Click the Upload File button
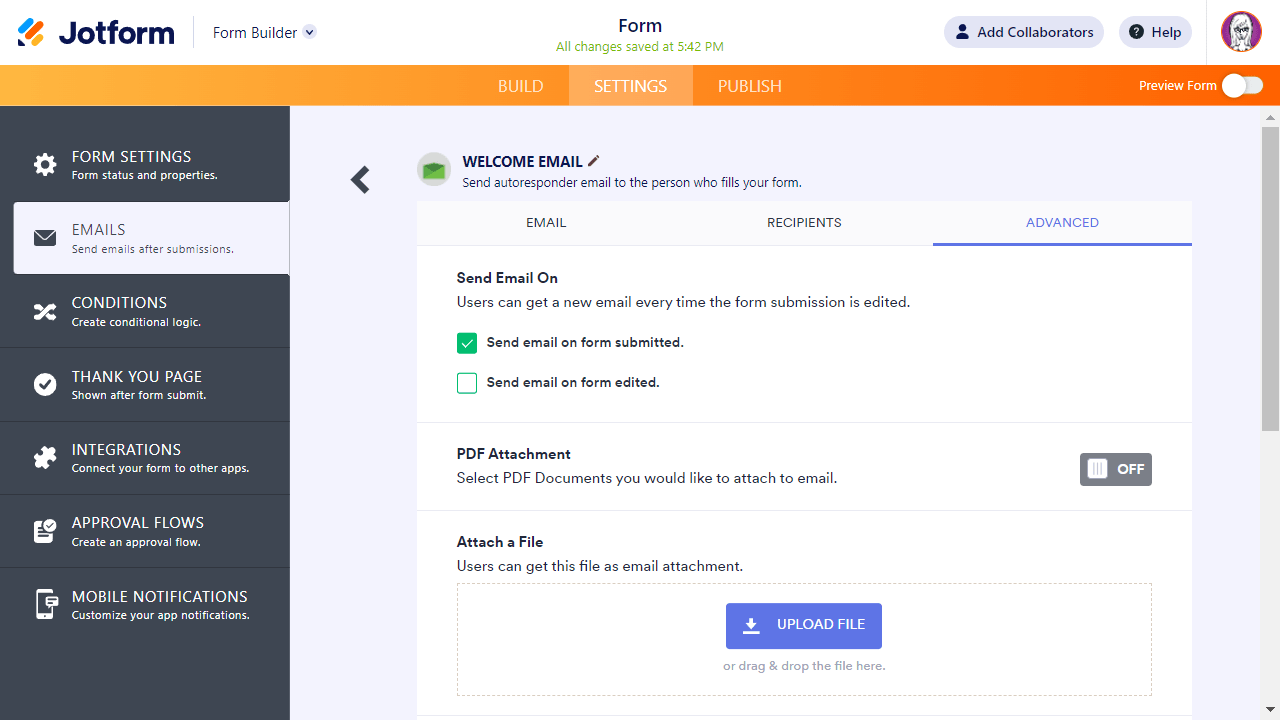 [x=804, y=625]
